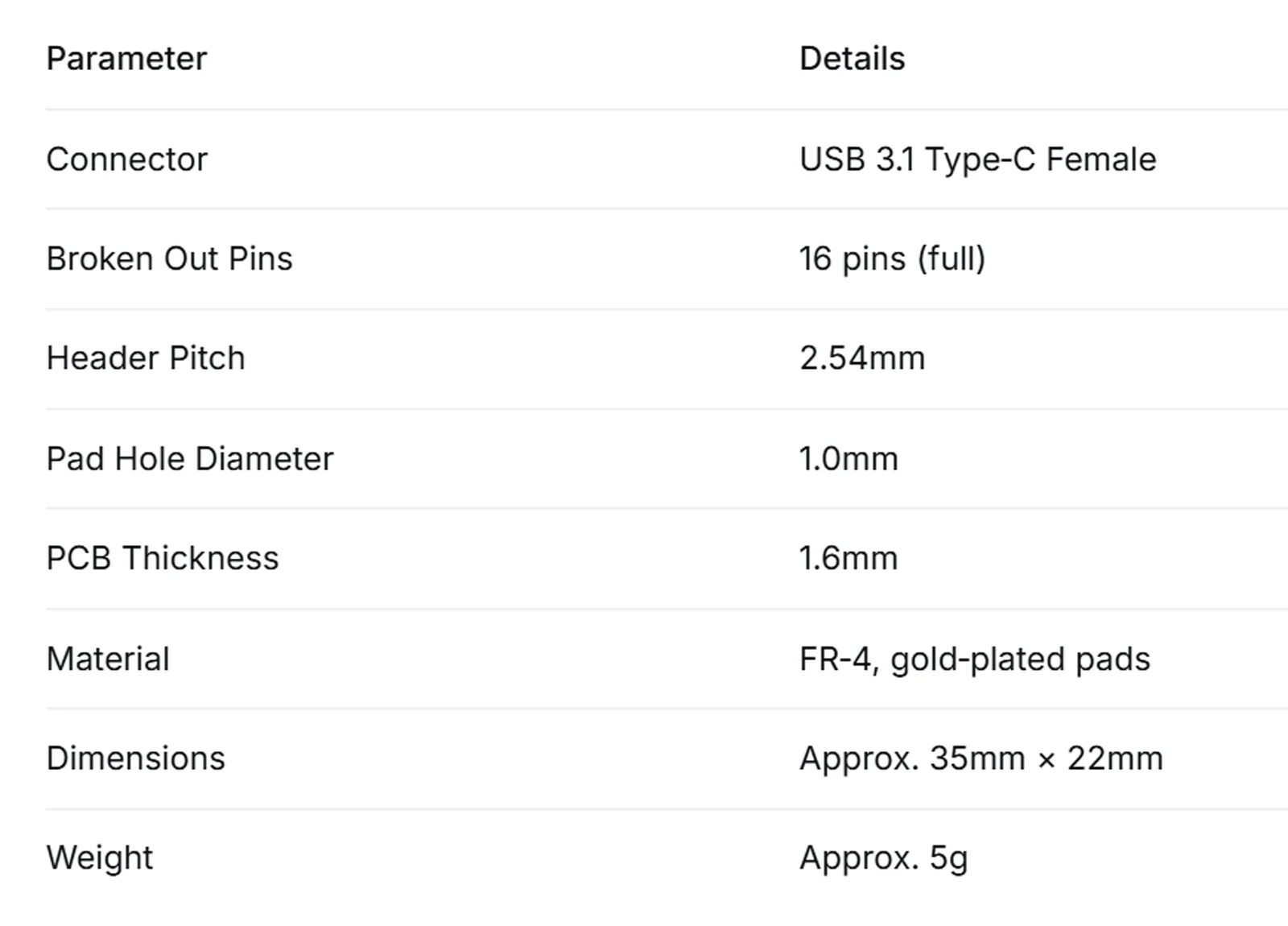This screenshot has height=926, width=1288.
Task: Click the Approx. 5g weight value
Action: click(x=884, y=858)
